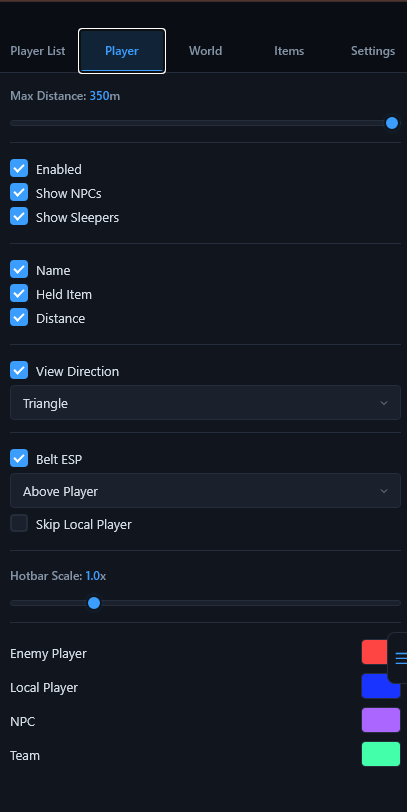Click the View Direction dropdown chevron arrow
This screenshot has width=407, height=812.
point(384,403)
